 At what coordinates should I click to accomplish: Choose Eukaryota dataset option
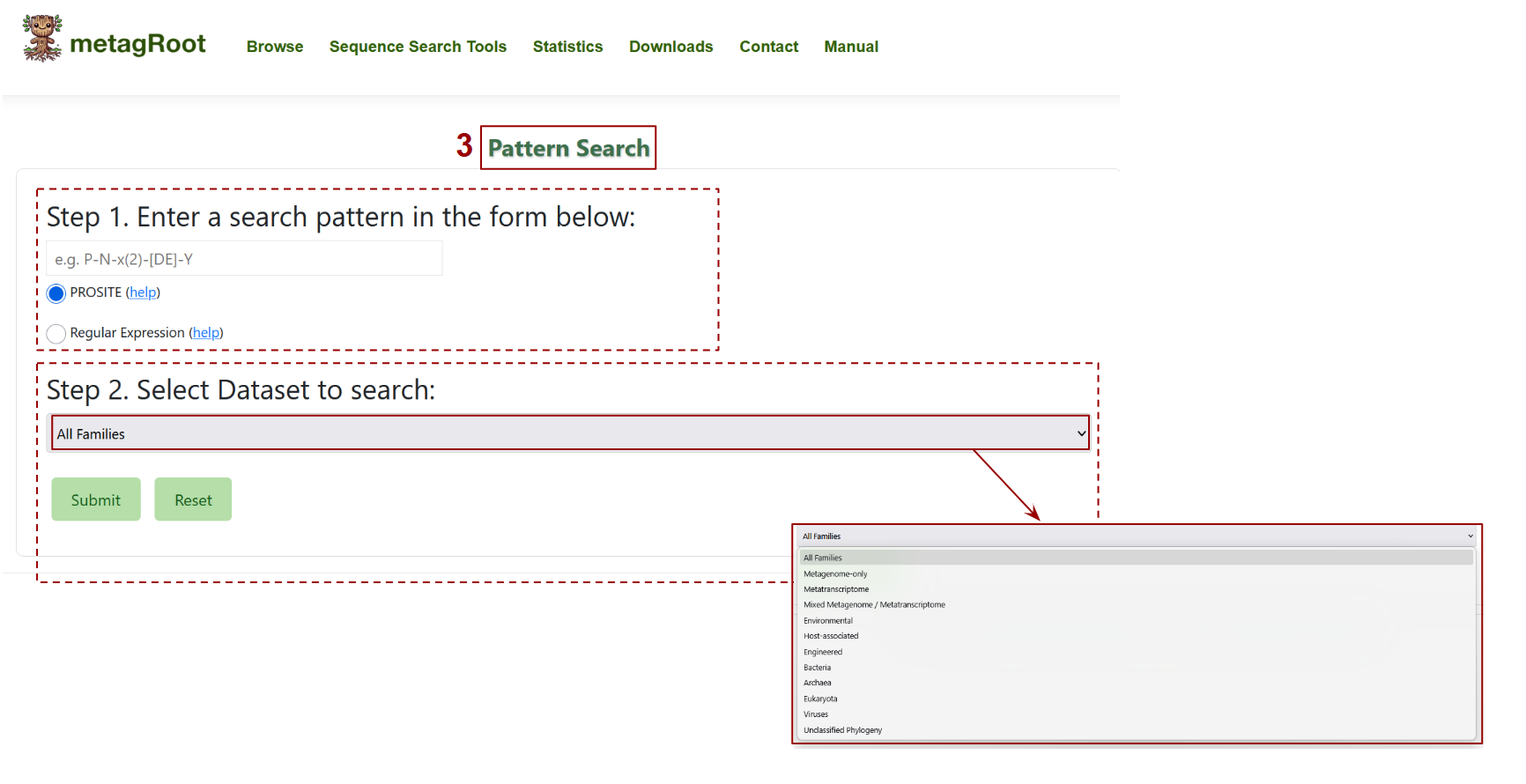[1137, 699]
